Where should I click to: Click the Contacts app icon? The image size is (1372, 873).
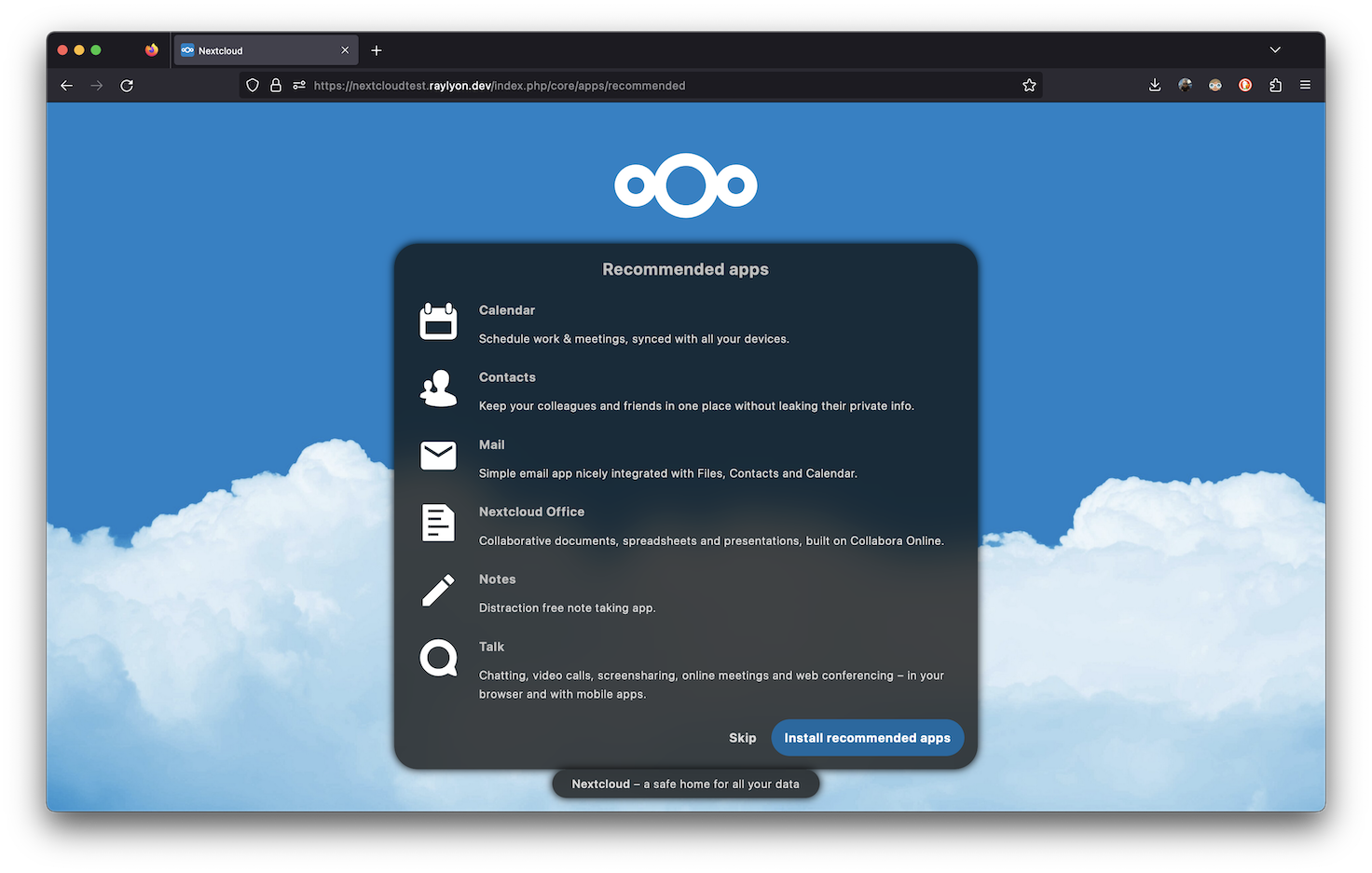438,388
